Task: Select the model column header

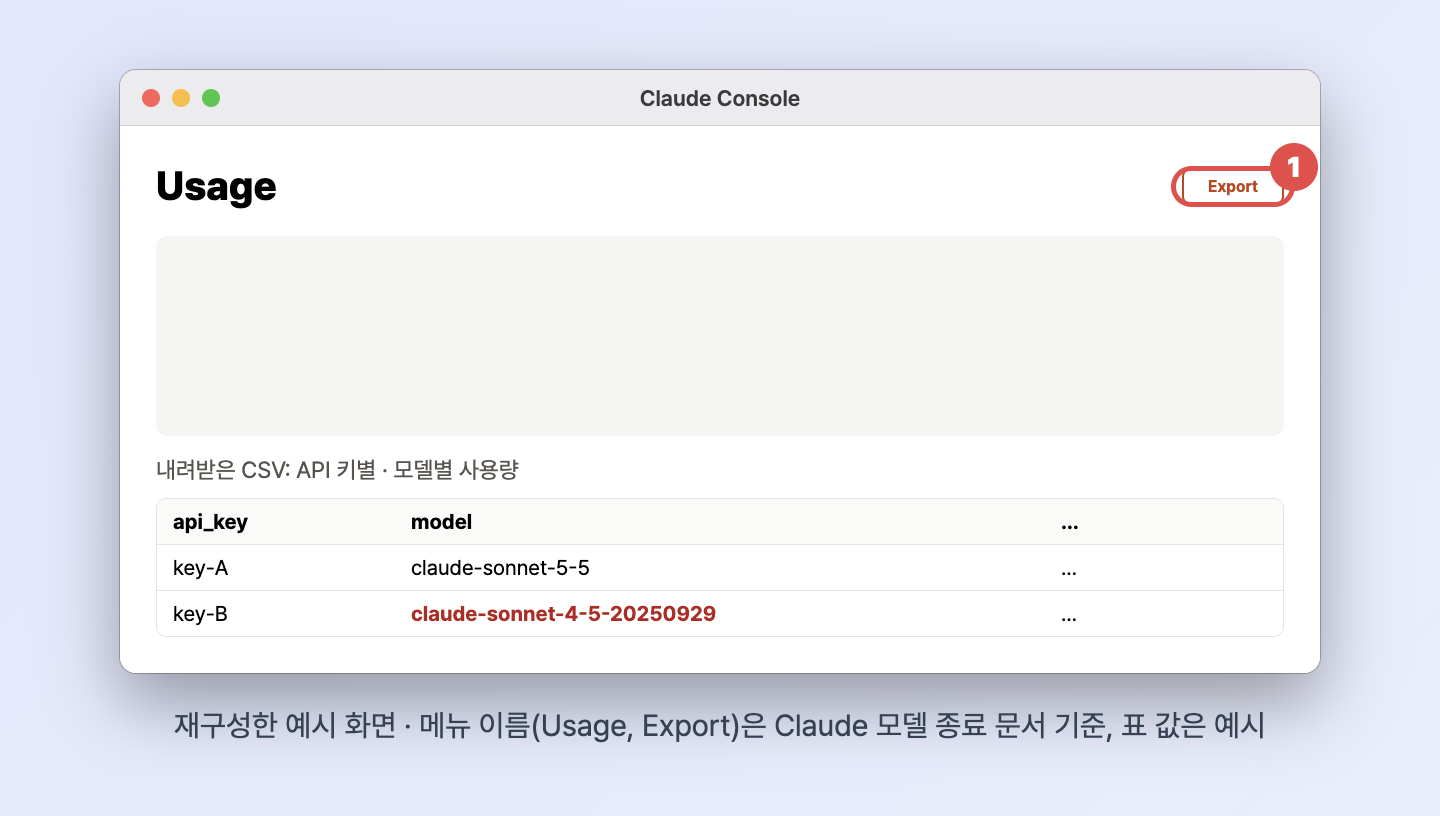Action: coord(441,522)
